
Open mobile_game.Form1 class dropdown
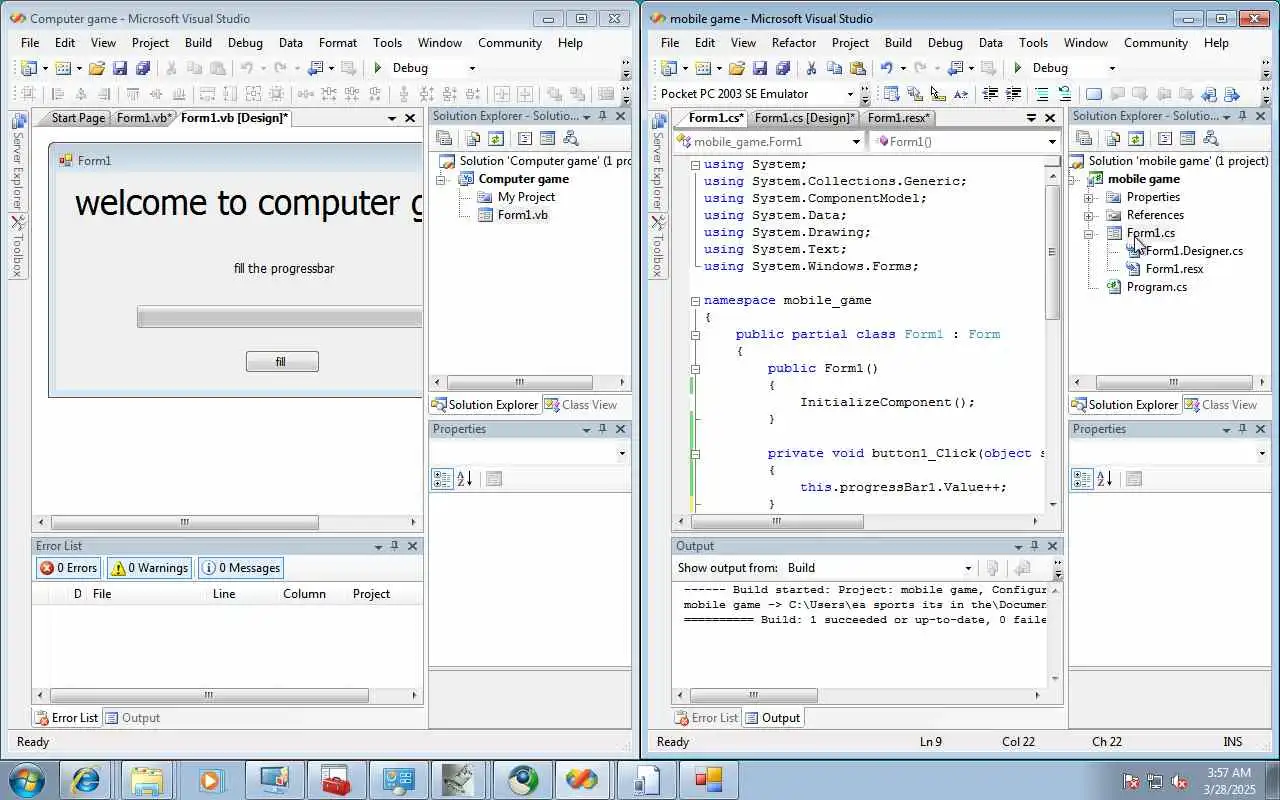(x=856, y=142)
